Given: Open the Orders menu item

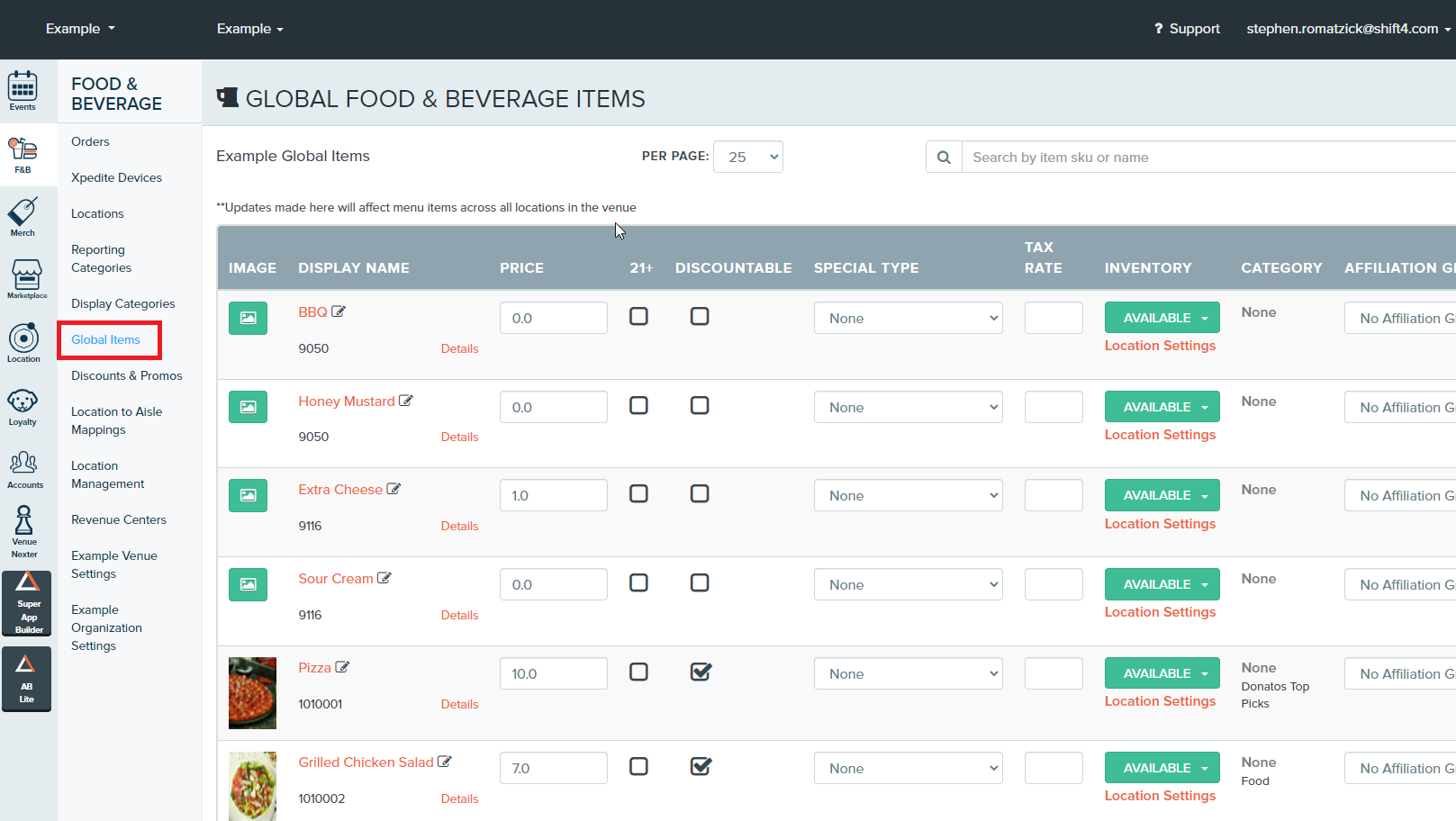Looking at the screenshot, I should (90, 141).
